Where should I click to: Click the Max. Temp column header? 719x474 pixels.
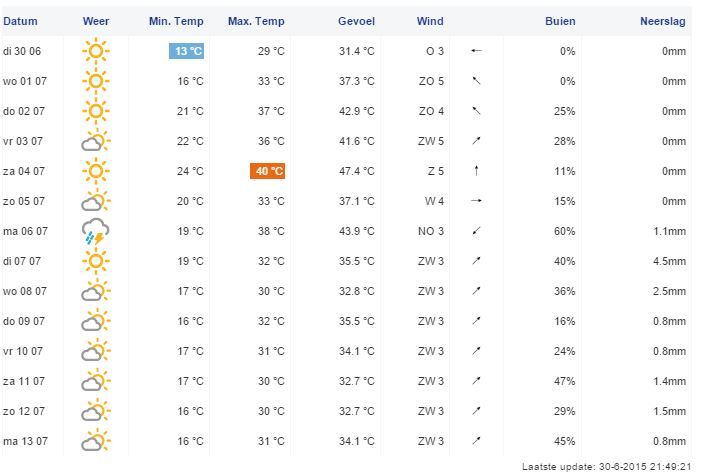(x=256, y=21)
